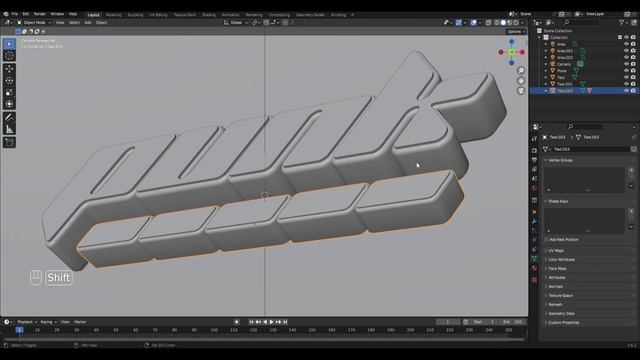Screen dimensions: 640x360
Task: Expand the Color Attributes panel
Action: [x=561, y=260]
